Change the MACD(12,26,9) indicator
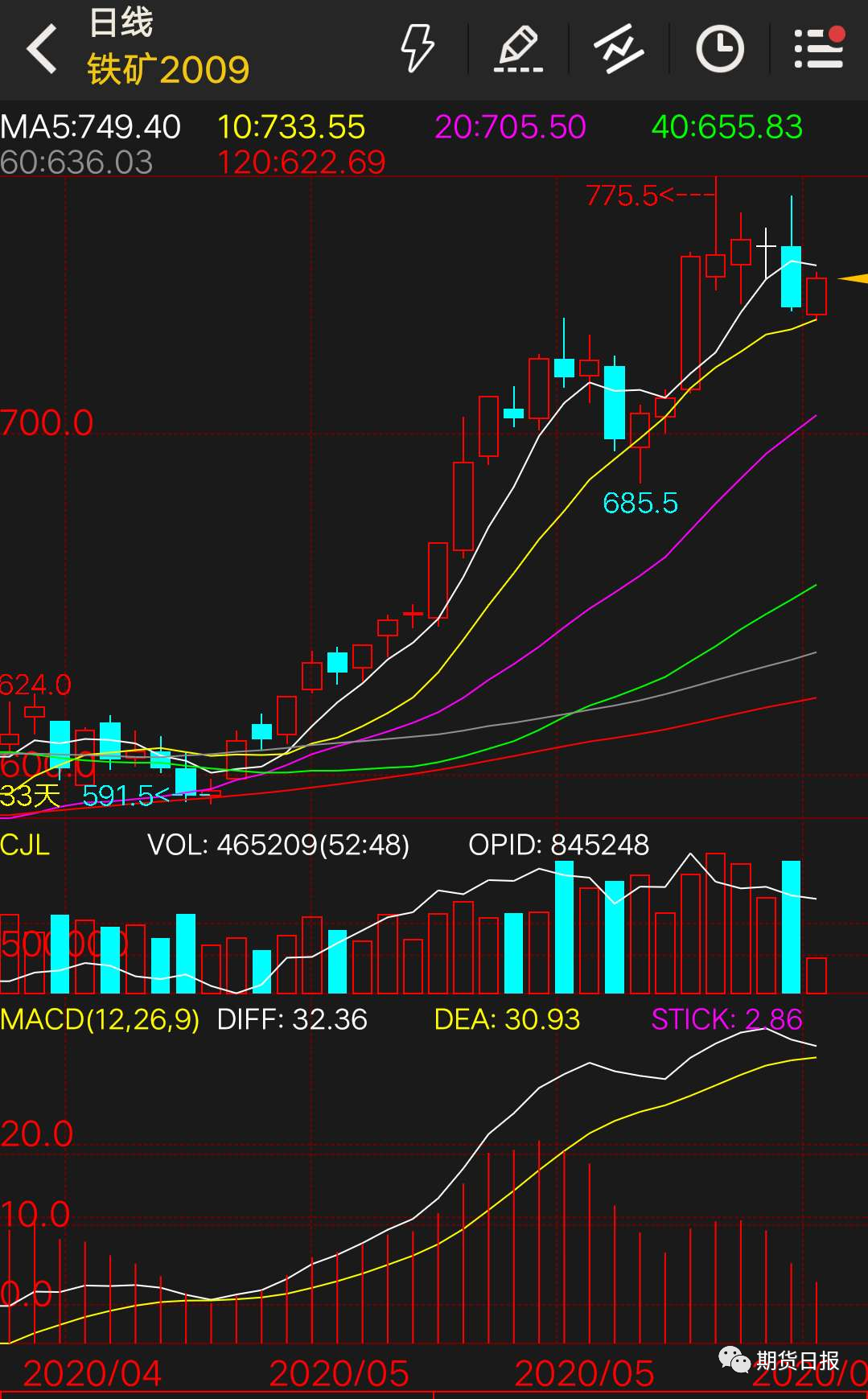Screen dimensions: 868x1399 [x=100, y=1019]
